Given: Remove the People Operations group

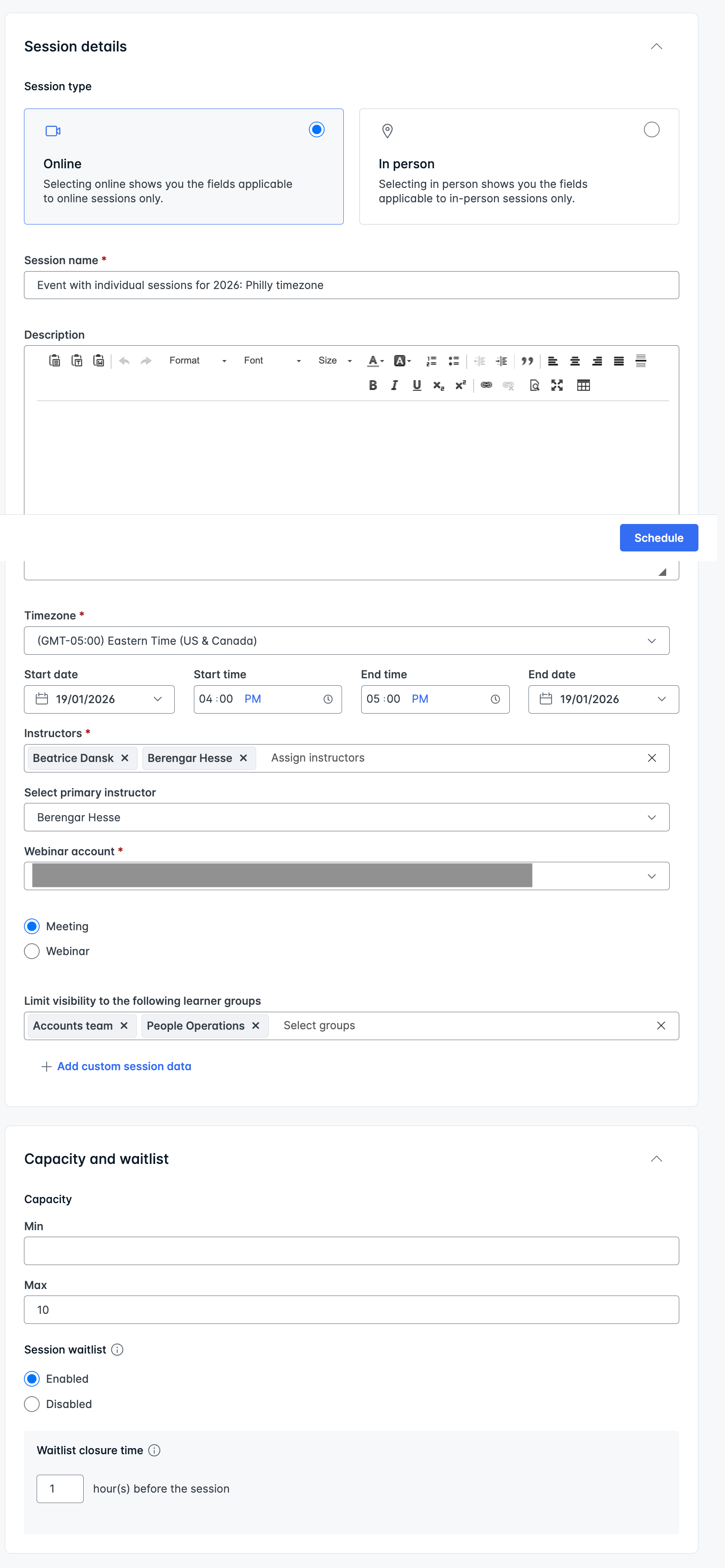Looking at the screenshot, I should coord(256,1026).
